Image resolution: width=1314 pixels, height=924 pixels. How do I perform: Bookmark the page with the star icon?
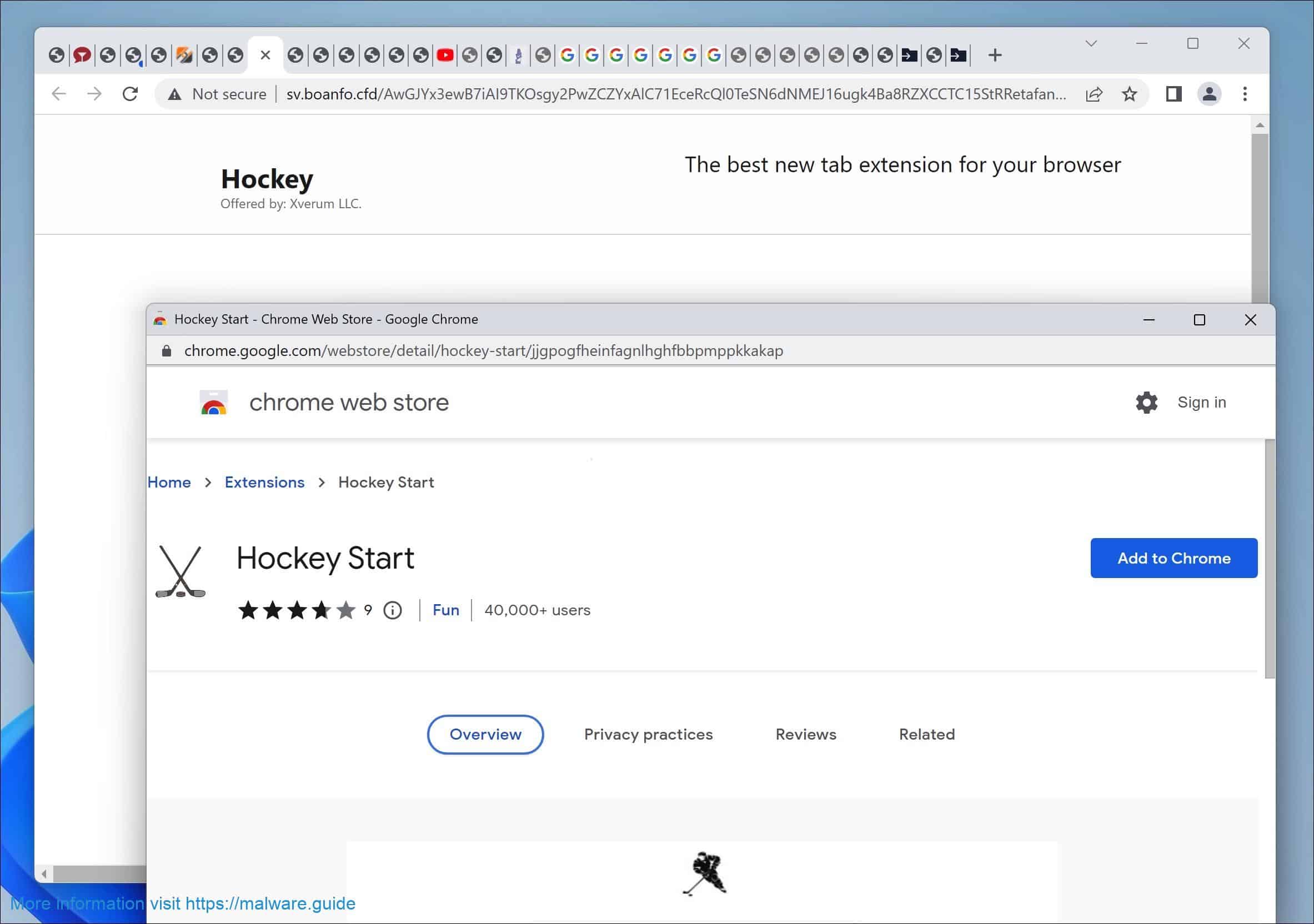pos(1129,94)
